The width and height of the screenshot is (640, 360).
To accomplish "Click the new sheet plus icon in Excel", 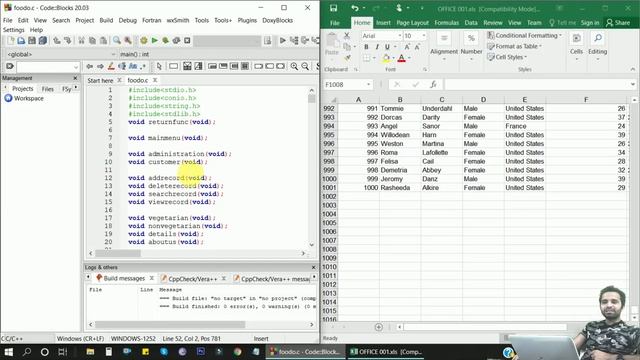I will 378,327.
